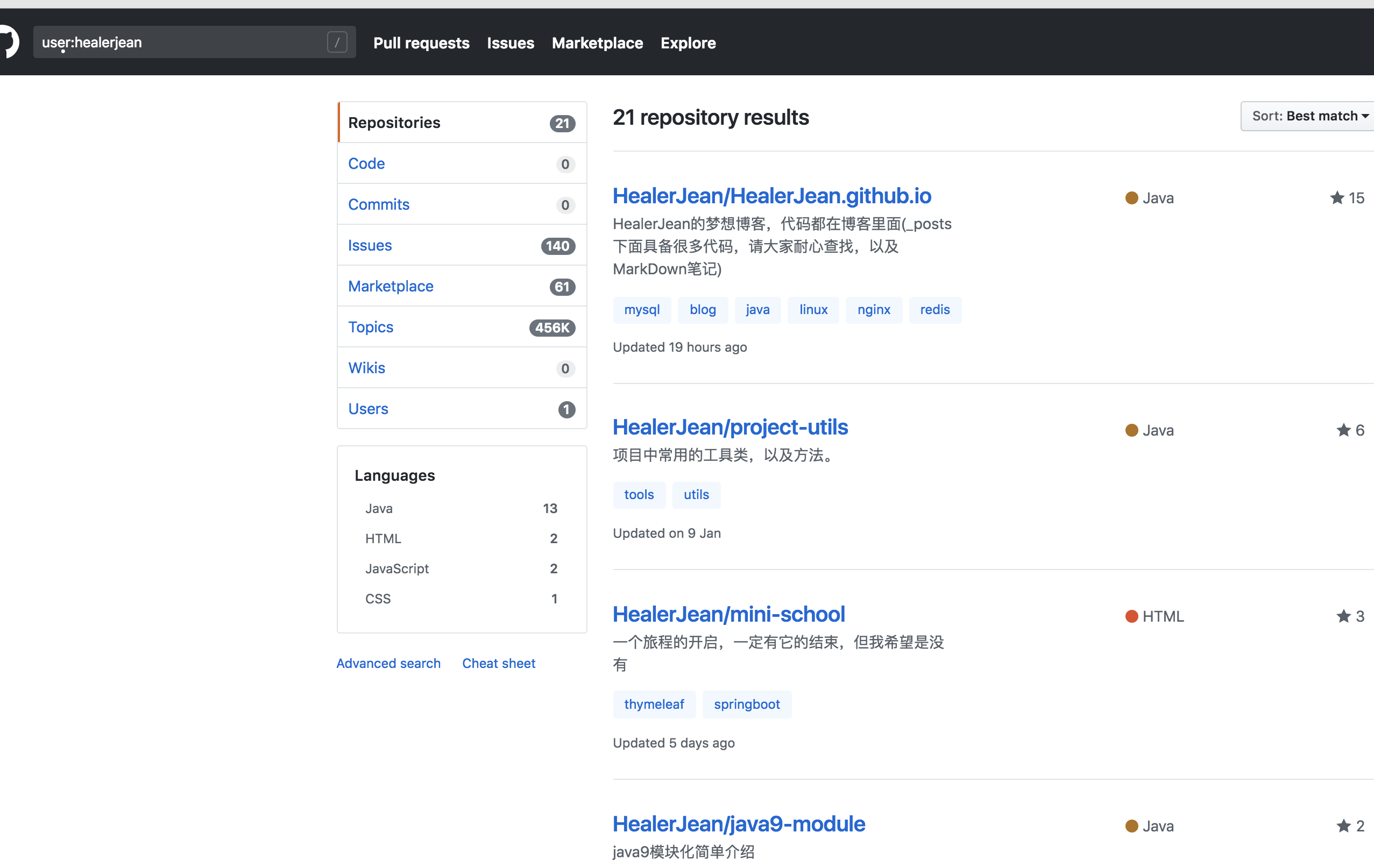
Task: Click the star icon for HealerJean.github.io
Action: (x=1337, y=198)
